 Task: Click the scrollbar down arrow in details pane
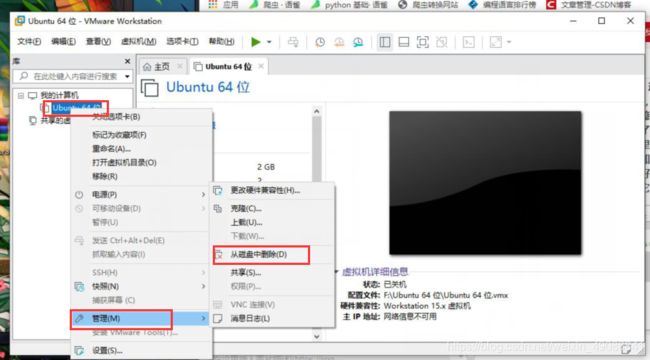click(317, 336)
